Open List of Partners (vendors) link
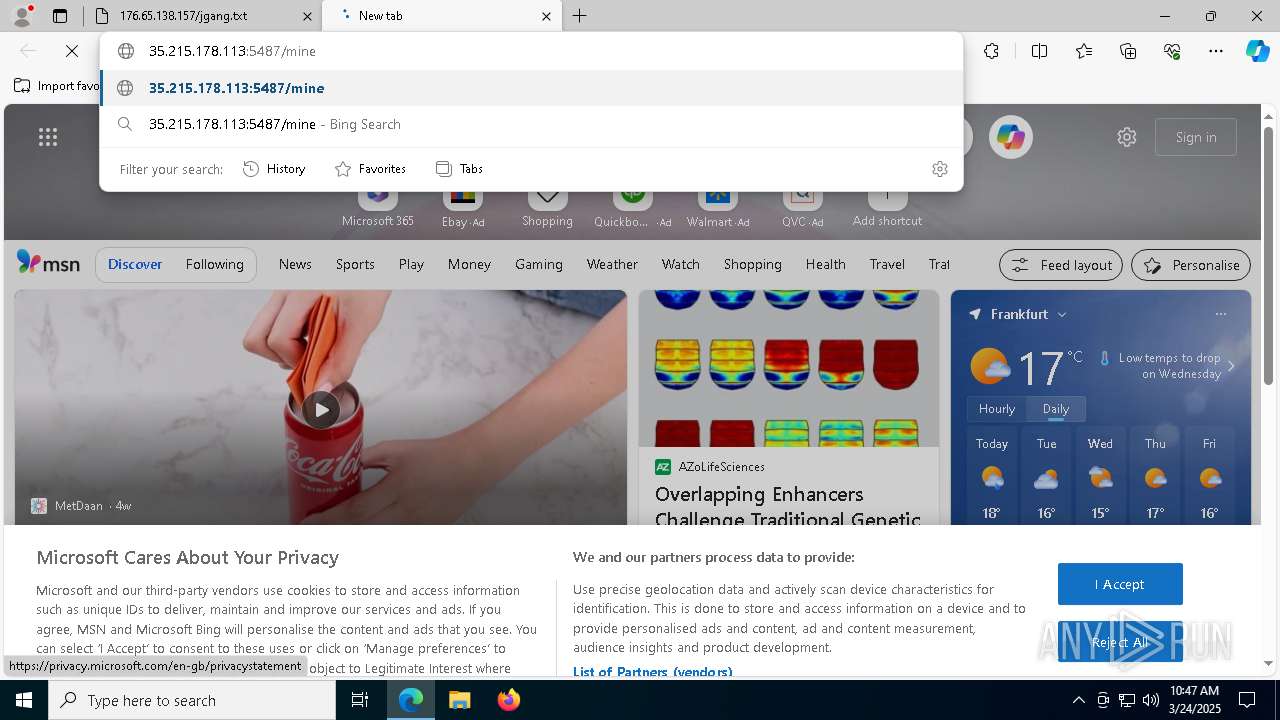The height and width of the screenshot is (720, 1280). coord(652,671)
